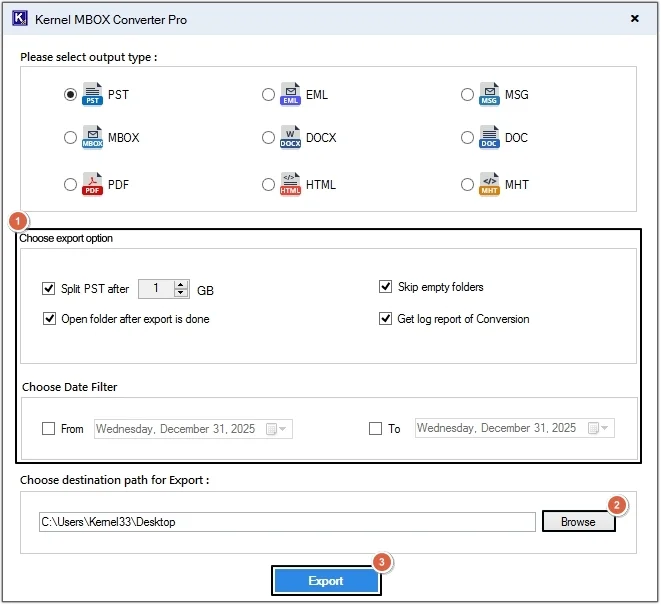Image resolution: width=661 pixels, height=605 pixels.
Task: Uncheck the Skip empty folders checkbox
Action: pos(385,287)
